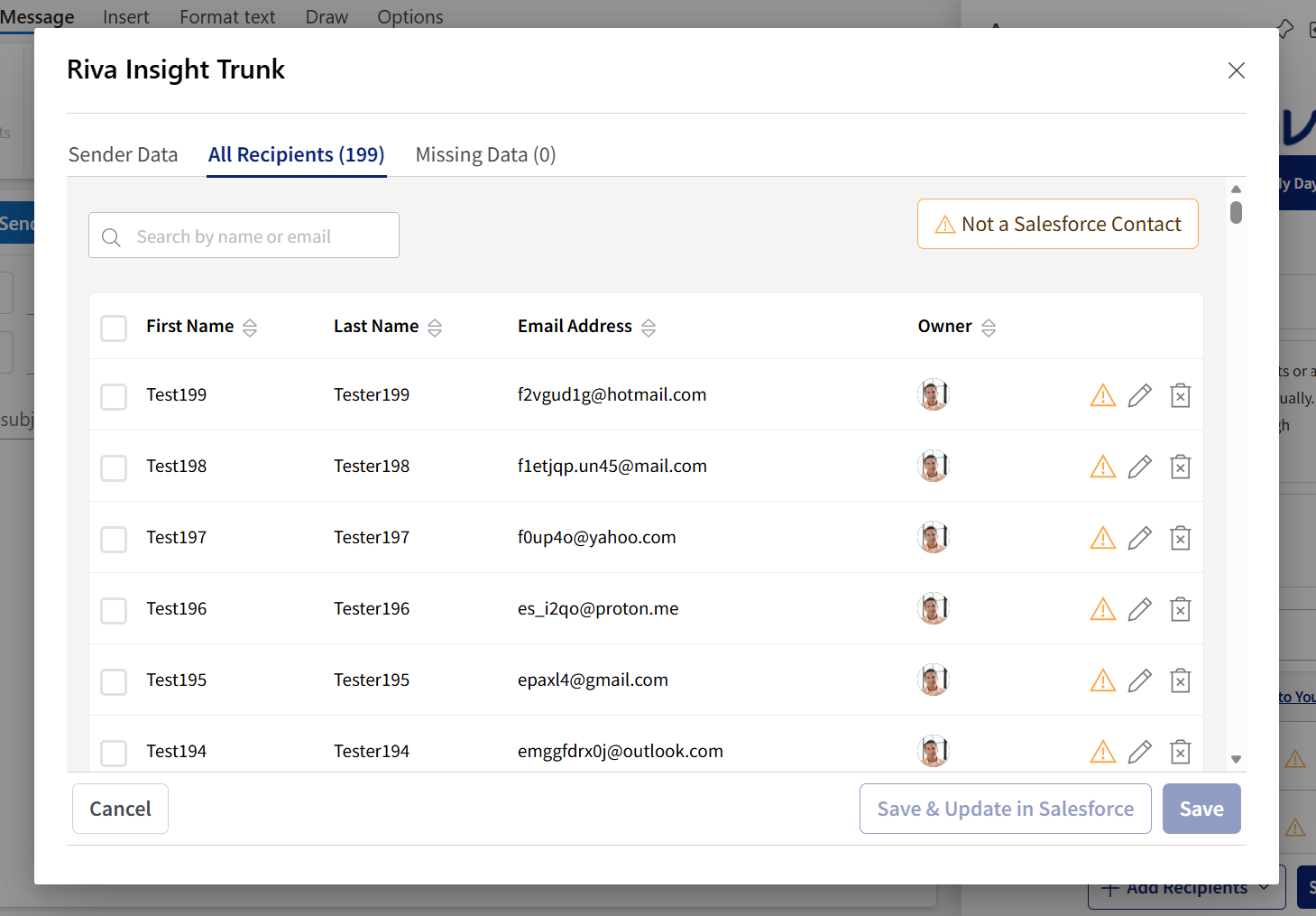Click owner avatar in Test199 row
Screen dimensions: 1316x916
click(934, 394)
